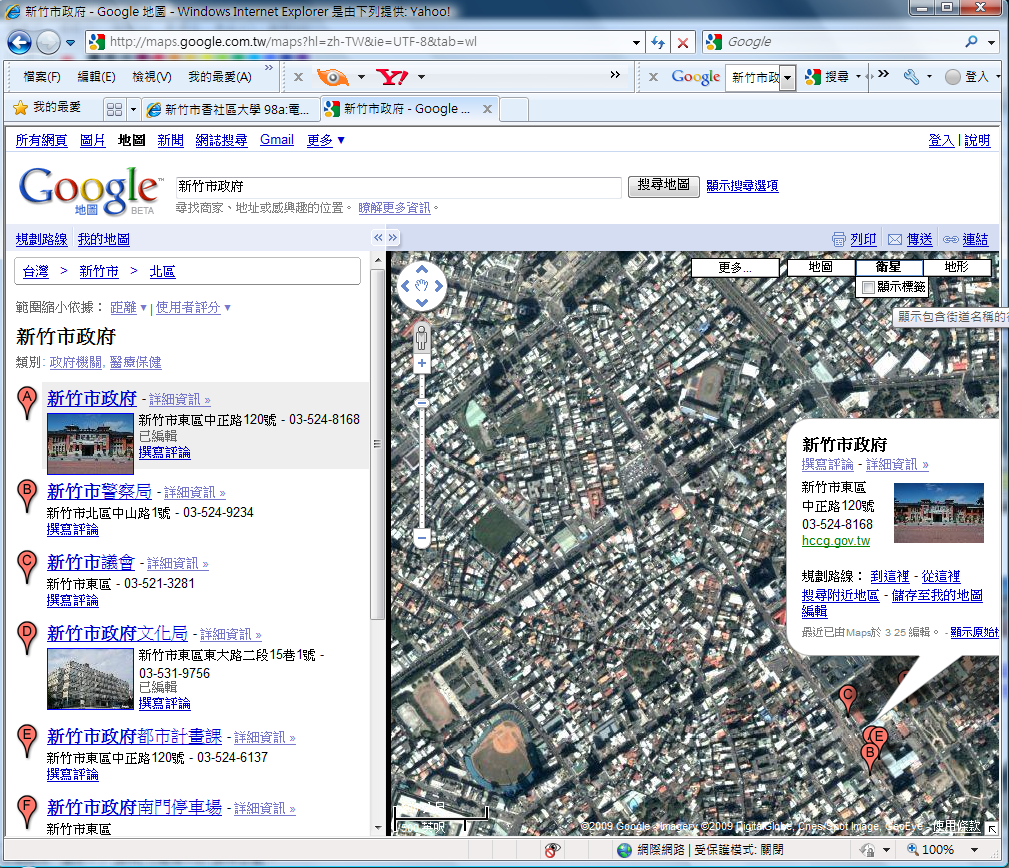The width and height of the screenshot is (1009, 868).
Task: Open the Google toolbar search box dropdown
Action: click(x=788, y=78)
